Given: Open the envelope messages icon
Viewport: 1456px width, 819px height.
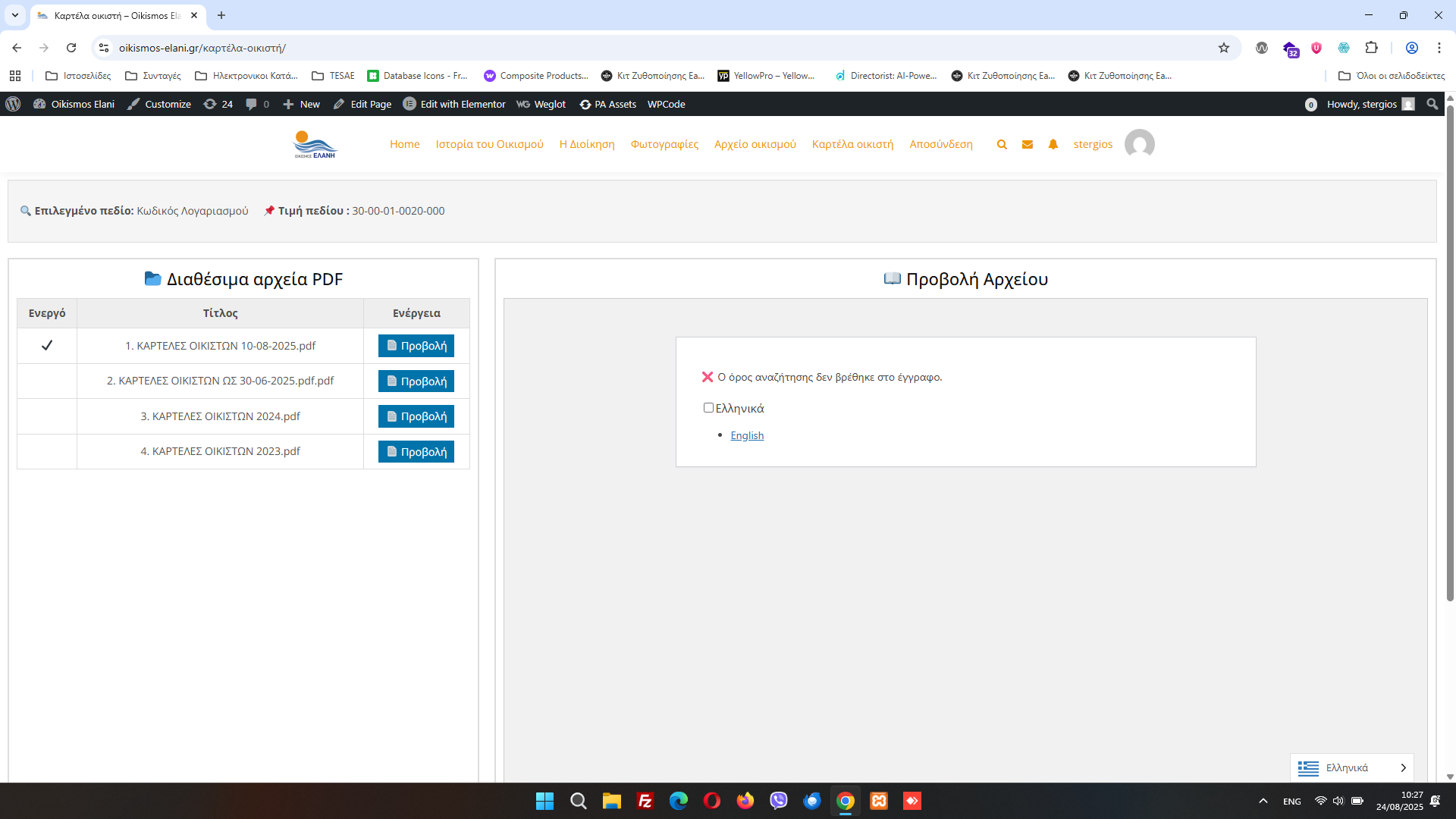Looking at the screenshot, I should click(1027, 144).
